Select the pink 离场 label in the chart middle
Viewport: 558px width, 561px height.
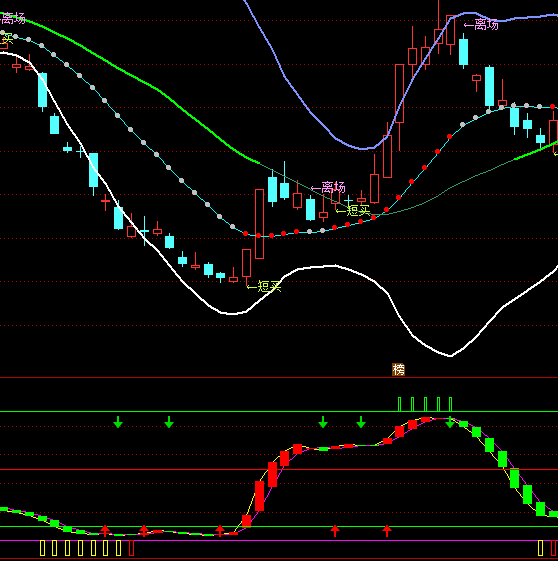[328, 187]
